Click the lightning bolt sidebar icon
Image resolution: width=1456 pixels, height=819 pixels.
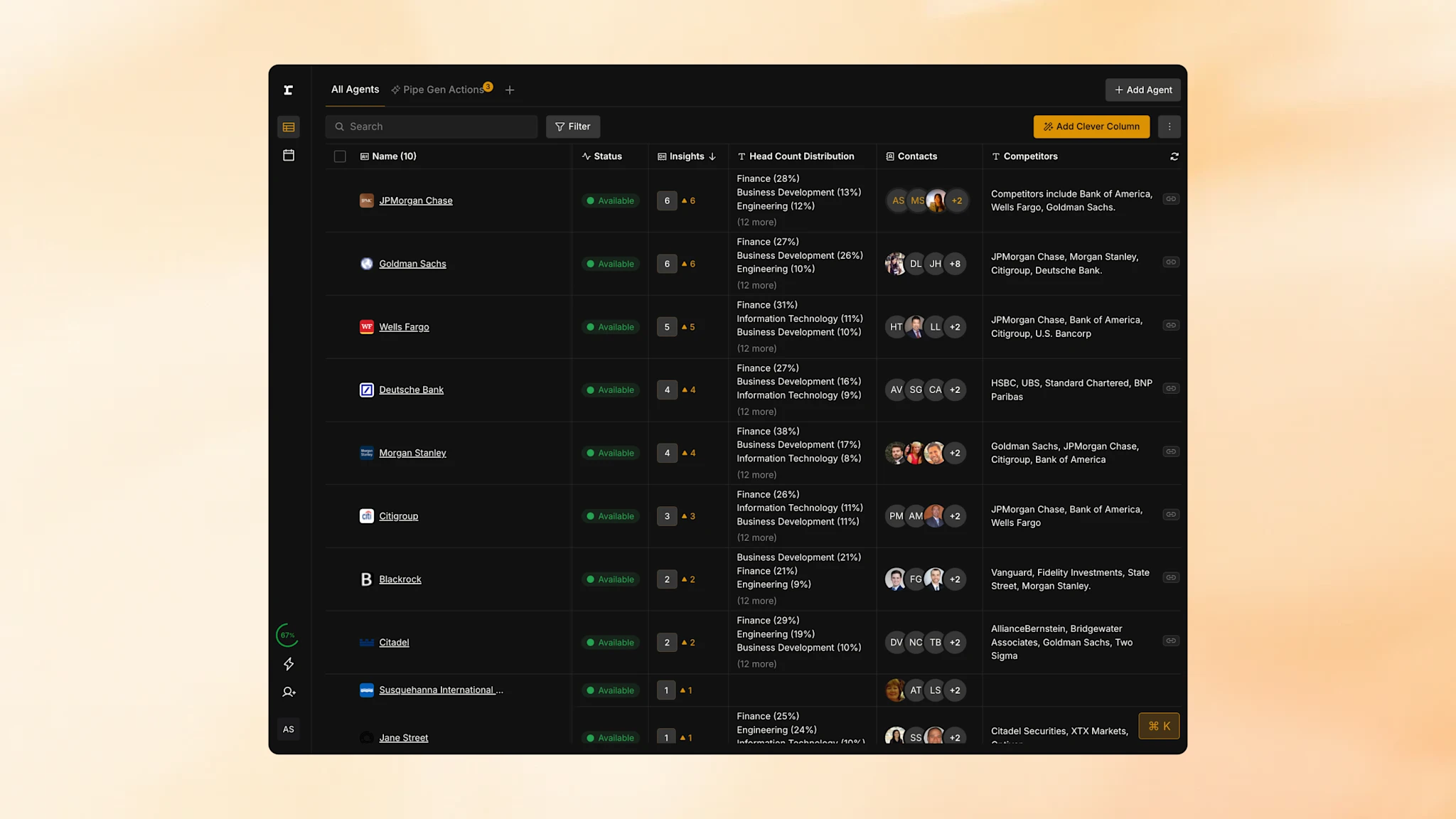[x=288, y=664]
